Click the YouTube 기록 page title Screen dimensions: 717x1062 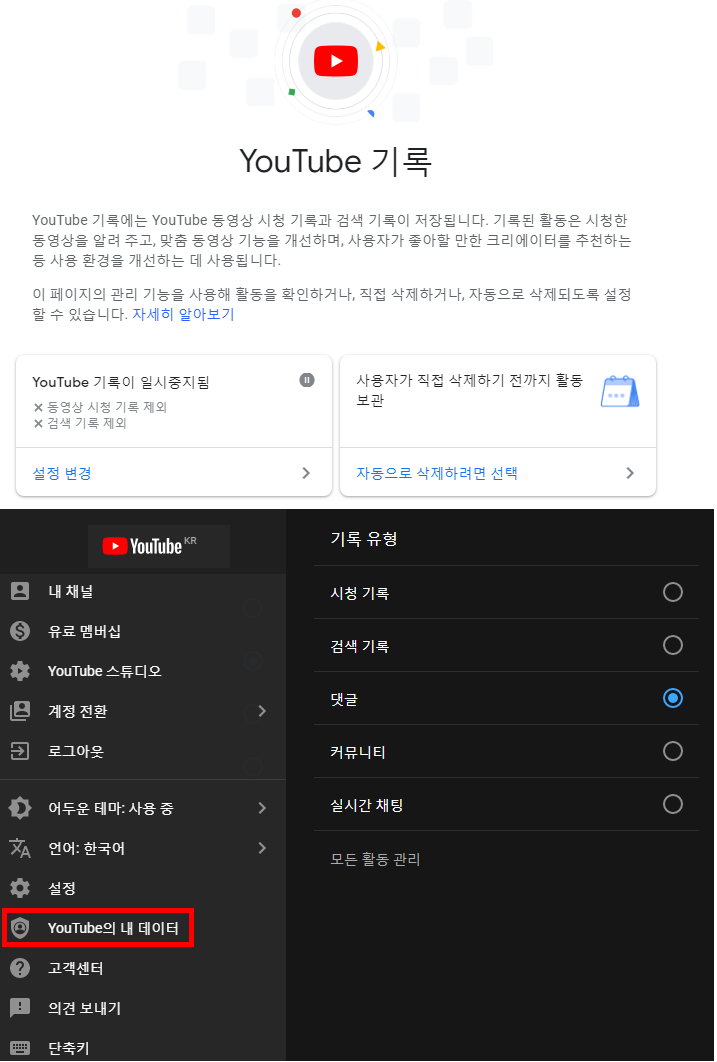(x=336, y=161)
